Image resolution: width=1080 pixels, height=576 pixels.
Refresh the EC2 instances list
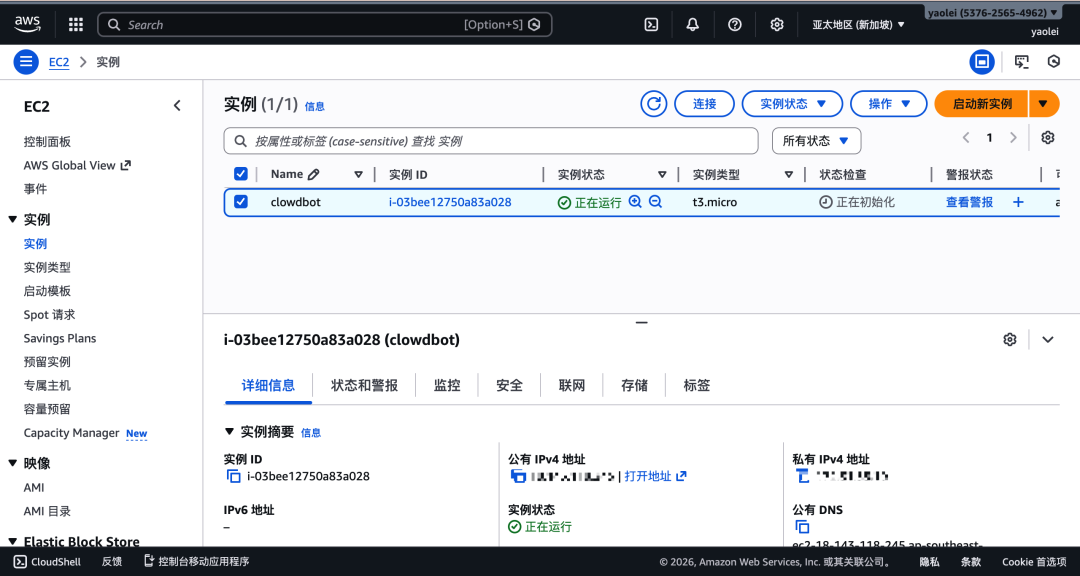[x=653, y=103]
